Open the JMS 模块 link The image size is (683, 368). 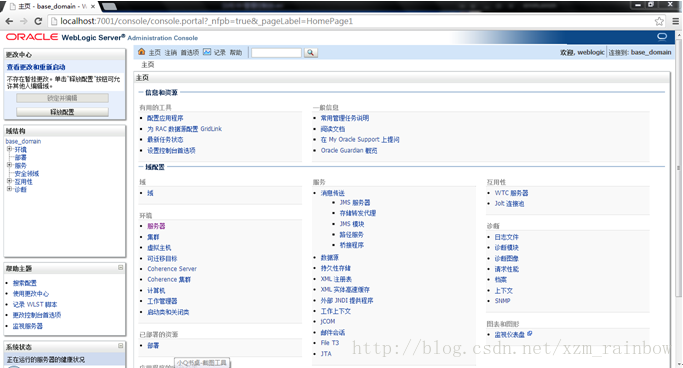(x=352, y=224)
